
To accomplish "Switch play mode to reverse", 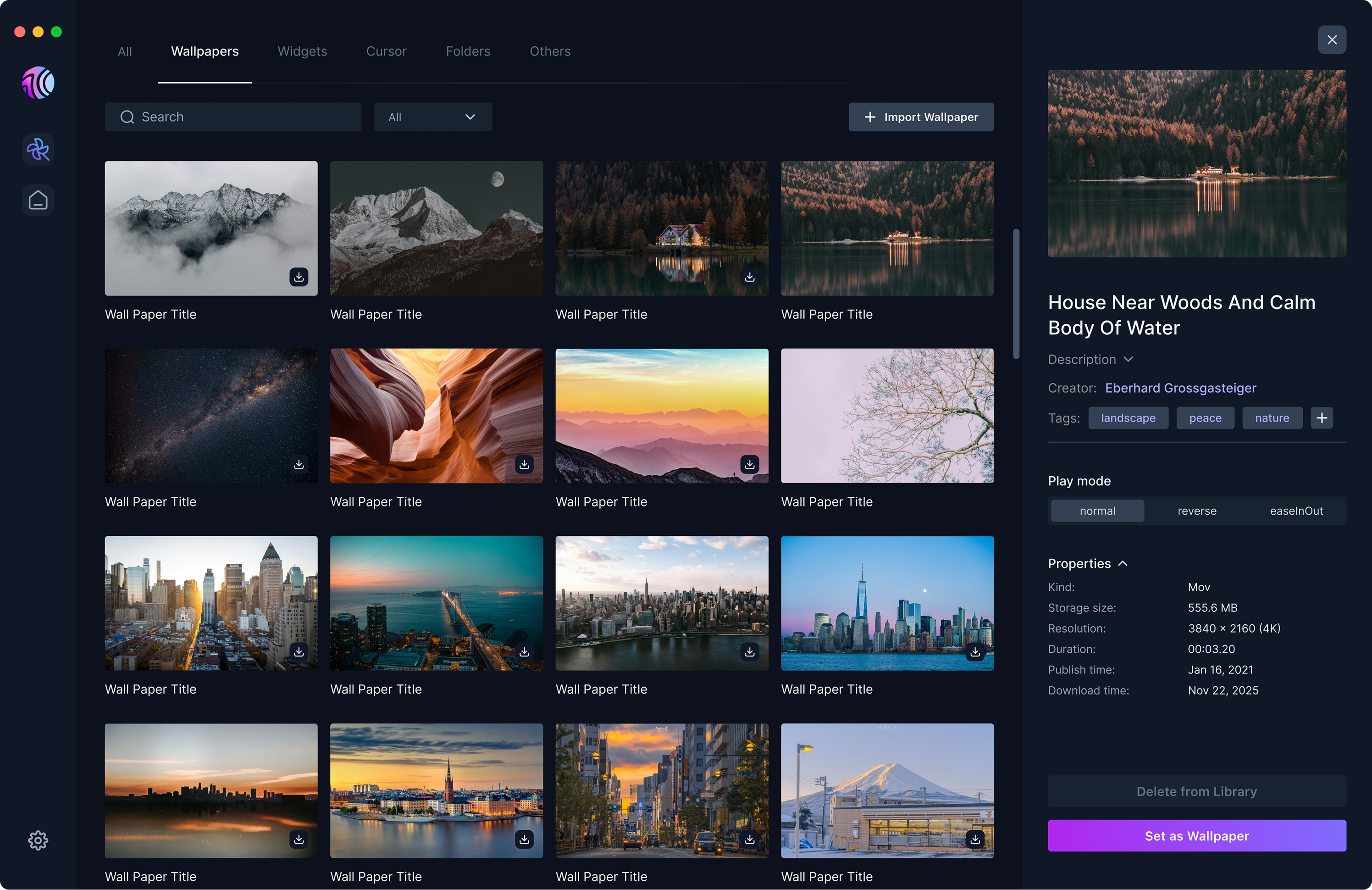I will tap(1197, 511).
